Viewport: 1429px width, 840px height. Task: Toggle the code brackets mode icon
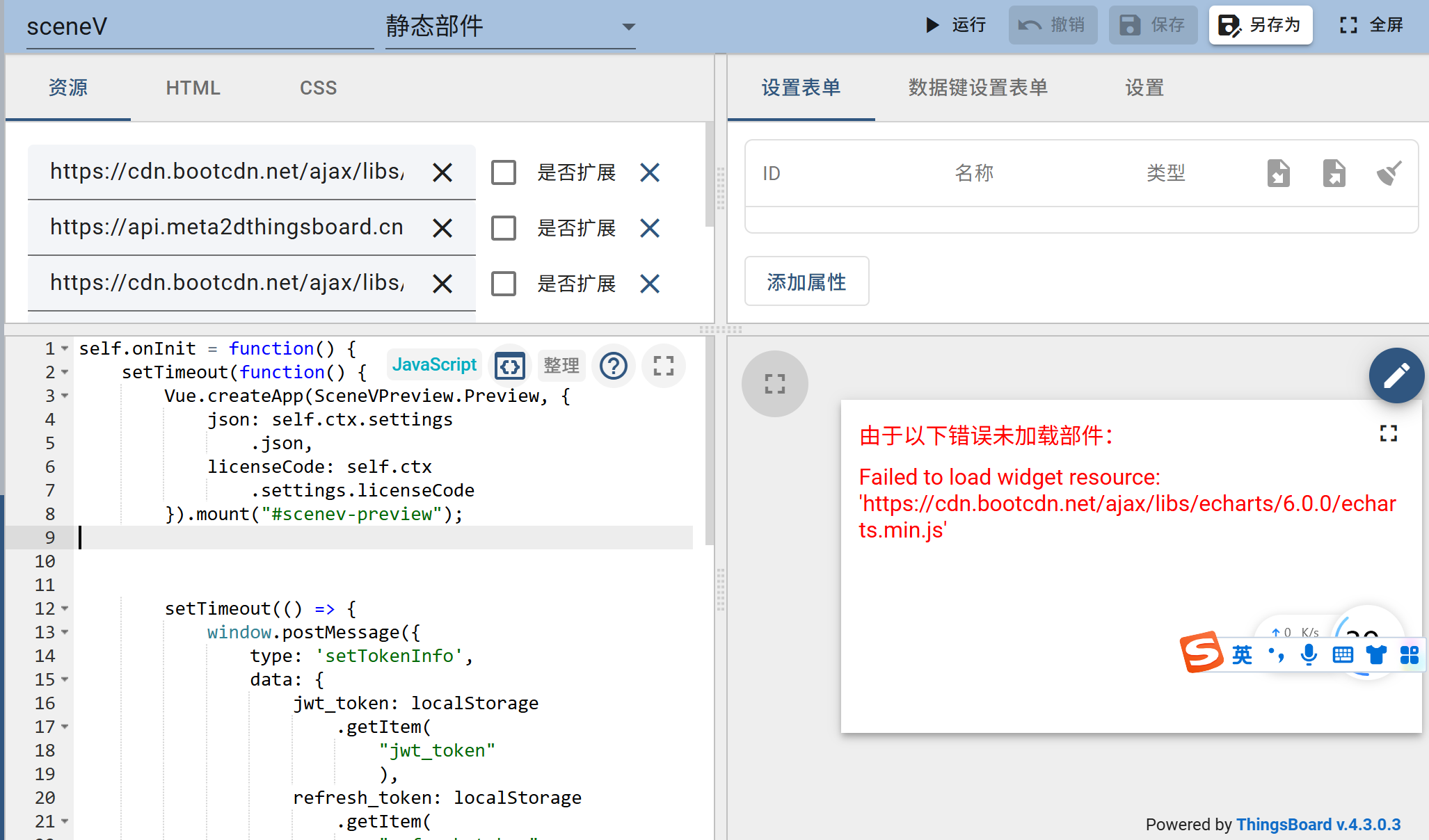click(510, 366)
